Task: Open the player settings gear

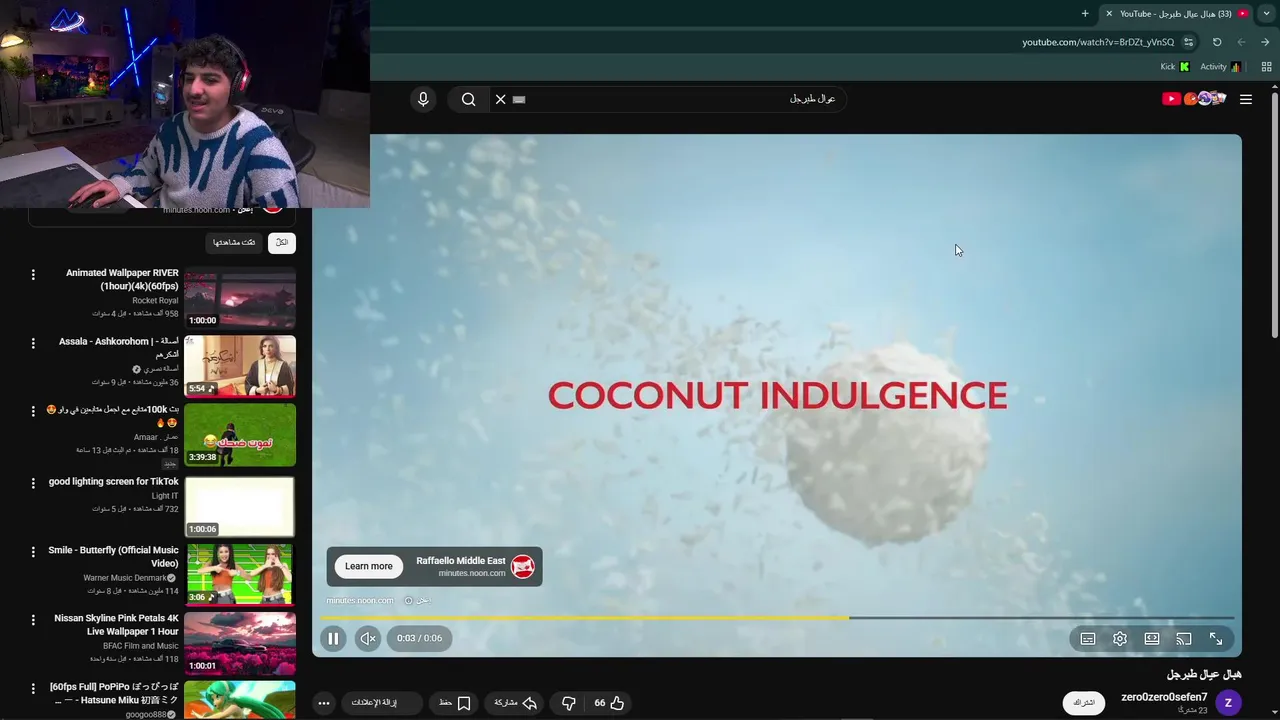Action: point(1120,639)
